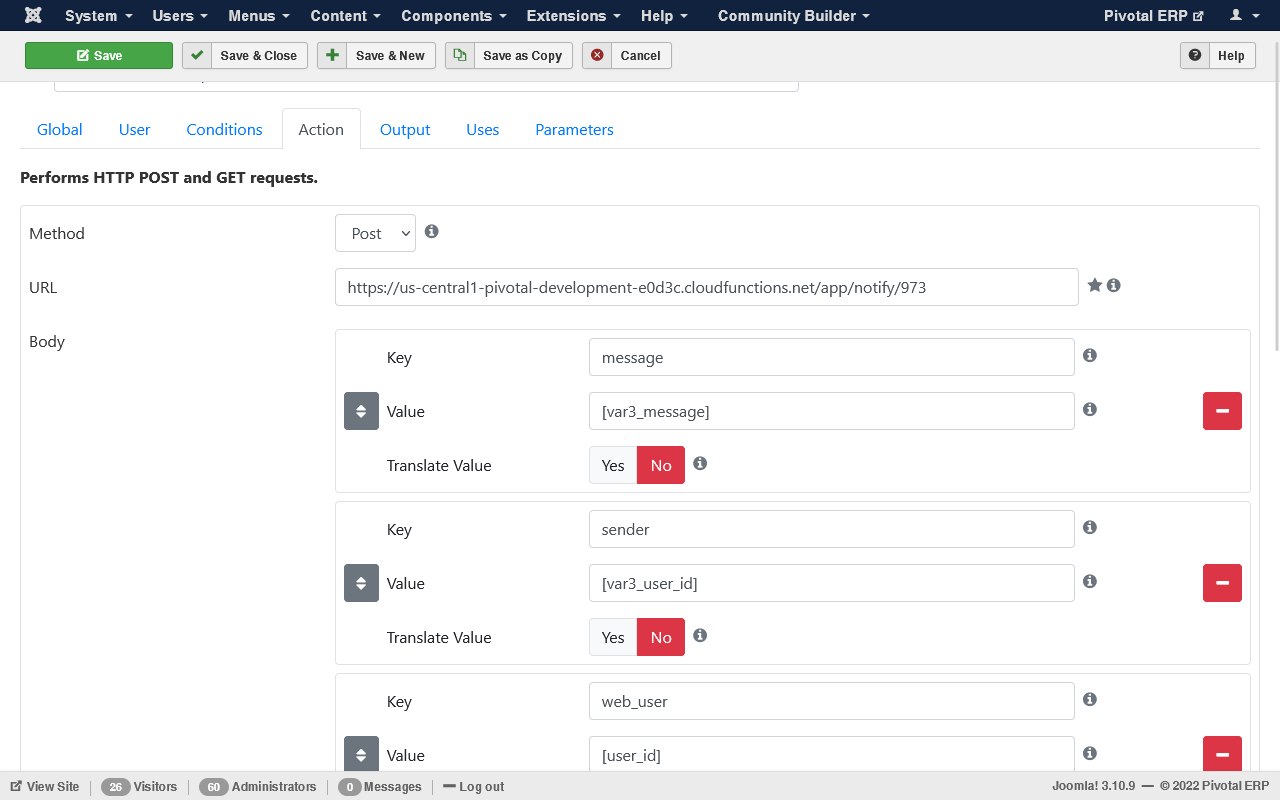Open the Pivotal ERP site link
1280x800 pixels.
pyautogui.click(x=1153, y=15)
